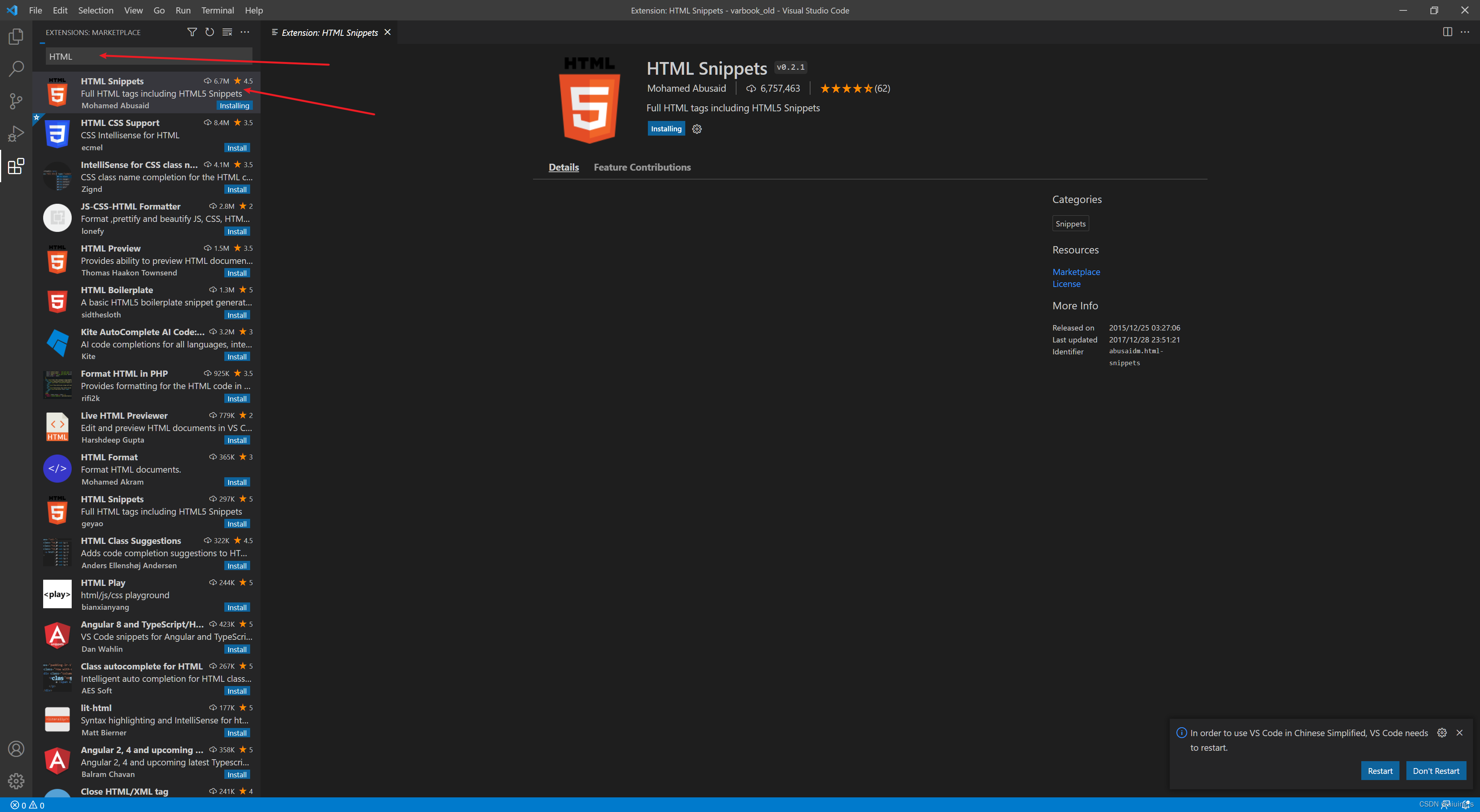1480x812 pixels.
Task: Open Manage gear next to Installing button
Action: (697, 129)
